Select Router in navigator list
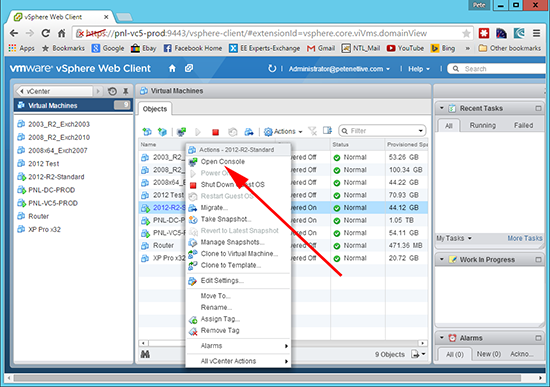 pos(38,216)
